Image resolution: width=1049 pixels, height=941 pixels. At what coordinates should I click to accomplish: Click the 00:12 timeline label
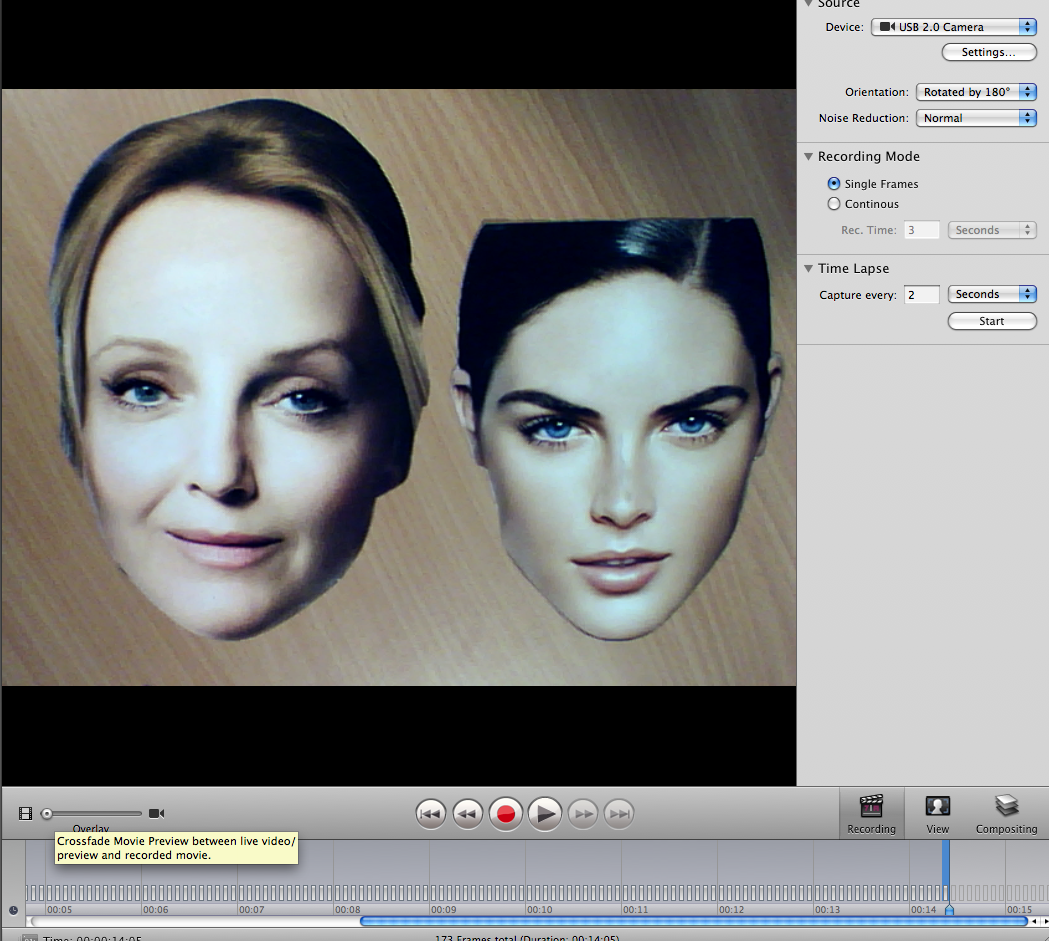[x=731, y=910]
